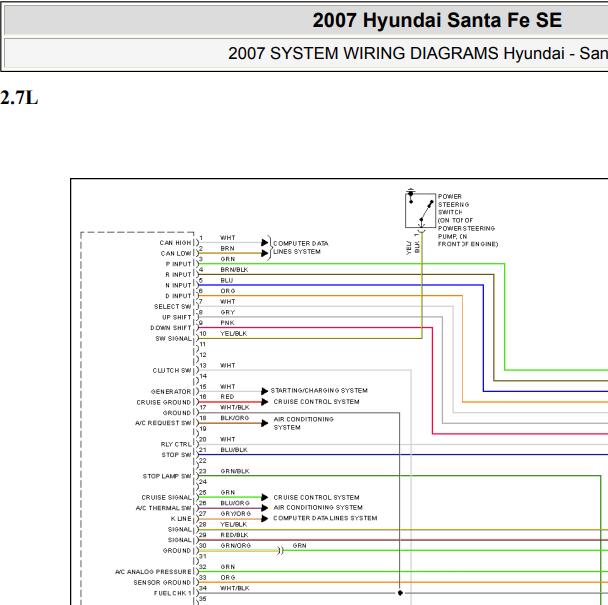Click the arrow next to STARTING/CHARGING SYSTEM
Viewport: 608px width, 605px height.
click(265, 391)
